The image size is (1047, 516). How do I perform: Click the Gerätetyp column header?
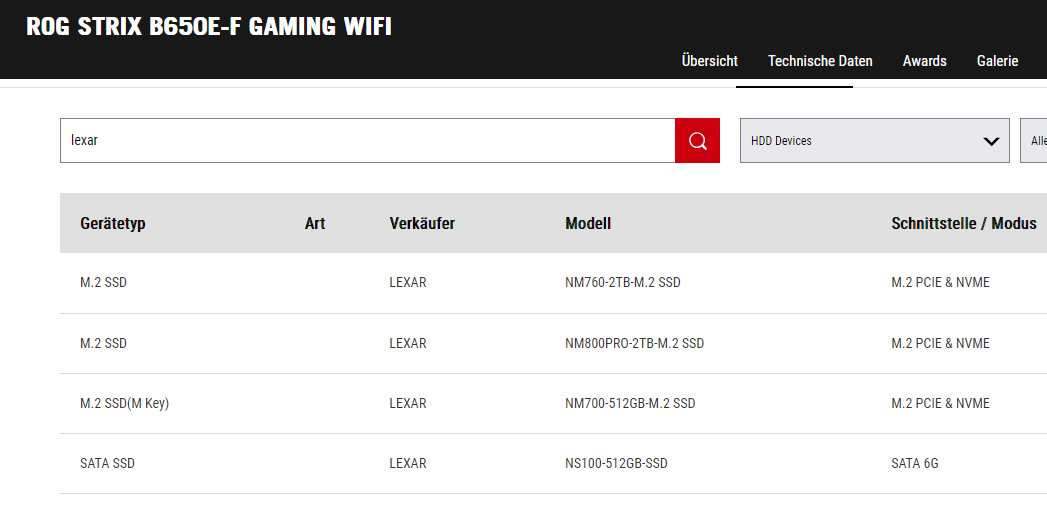[x=113, y=223]
